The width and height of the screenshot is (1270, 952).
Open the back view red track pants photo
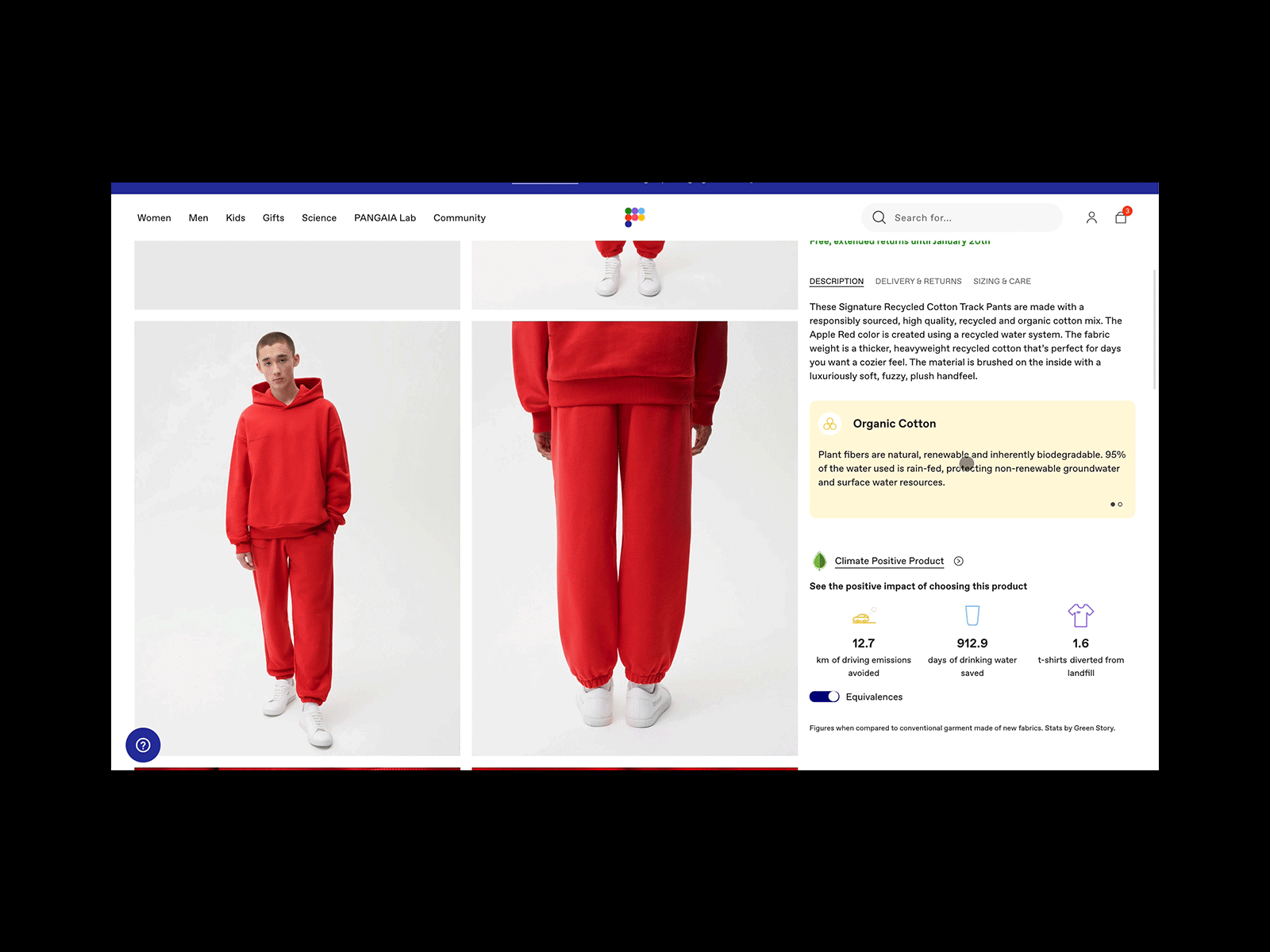(x=635, y=539)
